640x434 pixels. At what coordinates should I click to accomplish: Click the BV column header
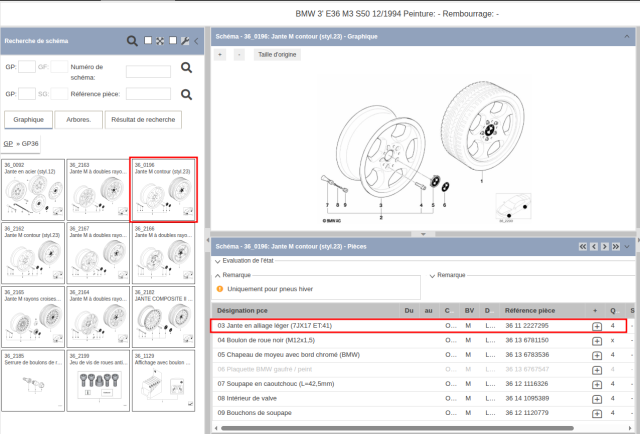pos(469,311)
